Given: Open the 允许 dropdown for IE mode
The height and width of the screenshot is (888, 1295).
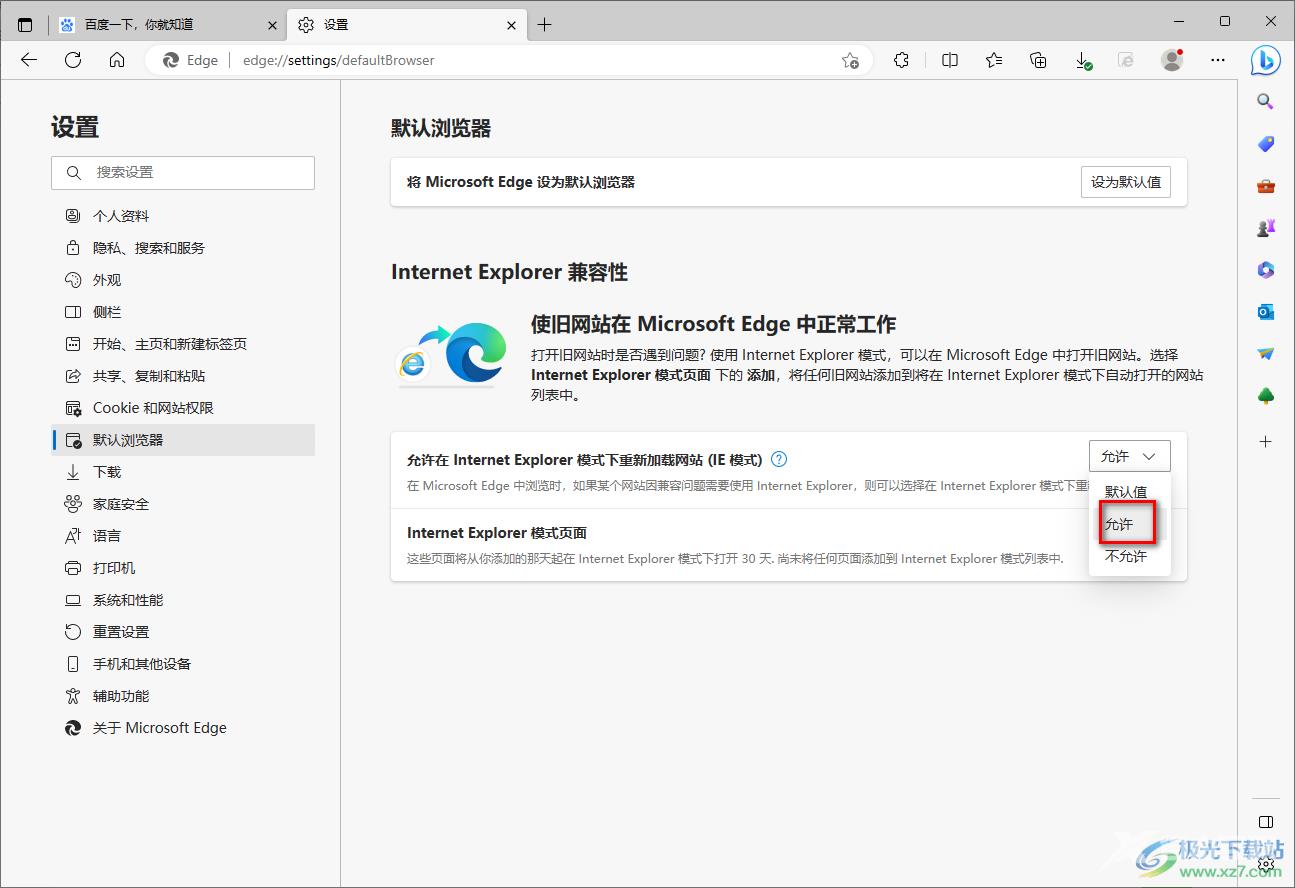Looking at the screenshot, I should [x=1129, y=456].
